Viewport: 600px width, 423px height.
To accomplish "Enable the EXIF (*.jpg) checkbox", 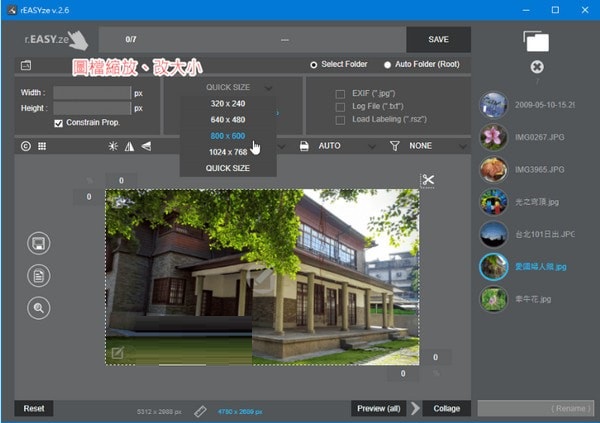I will point(340,94).
